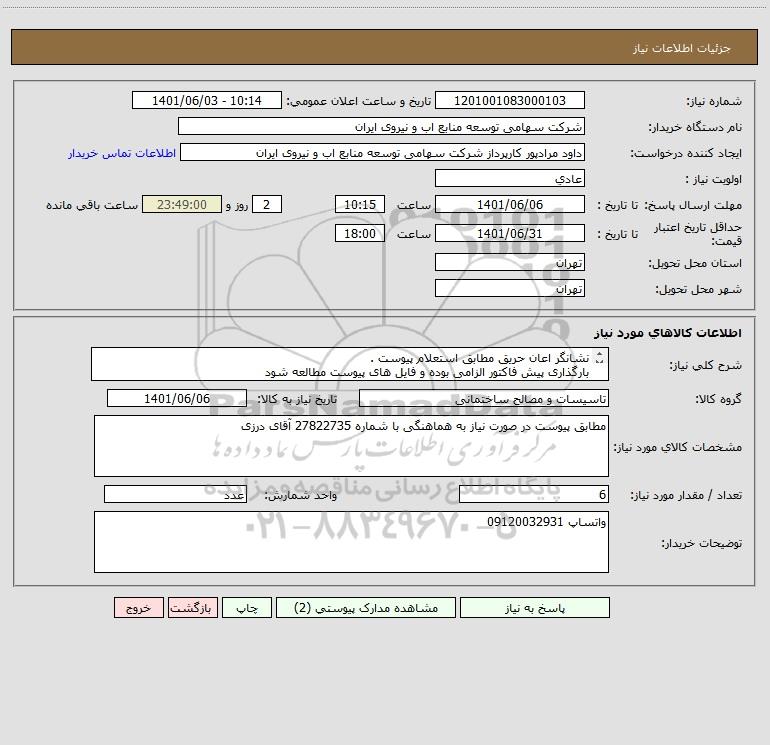Click the مشخصات کالای مورد نیاز text area
The height and width of the screenshot is (745, 770).
pyautogui.click(x=351, y=446)
